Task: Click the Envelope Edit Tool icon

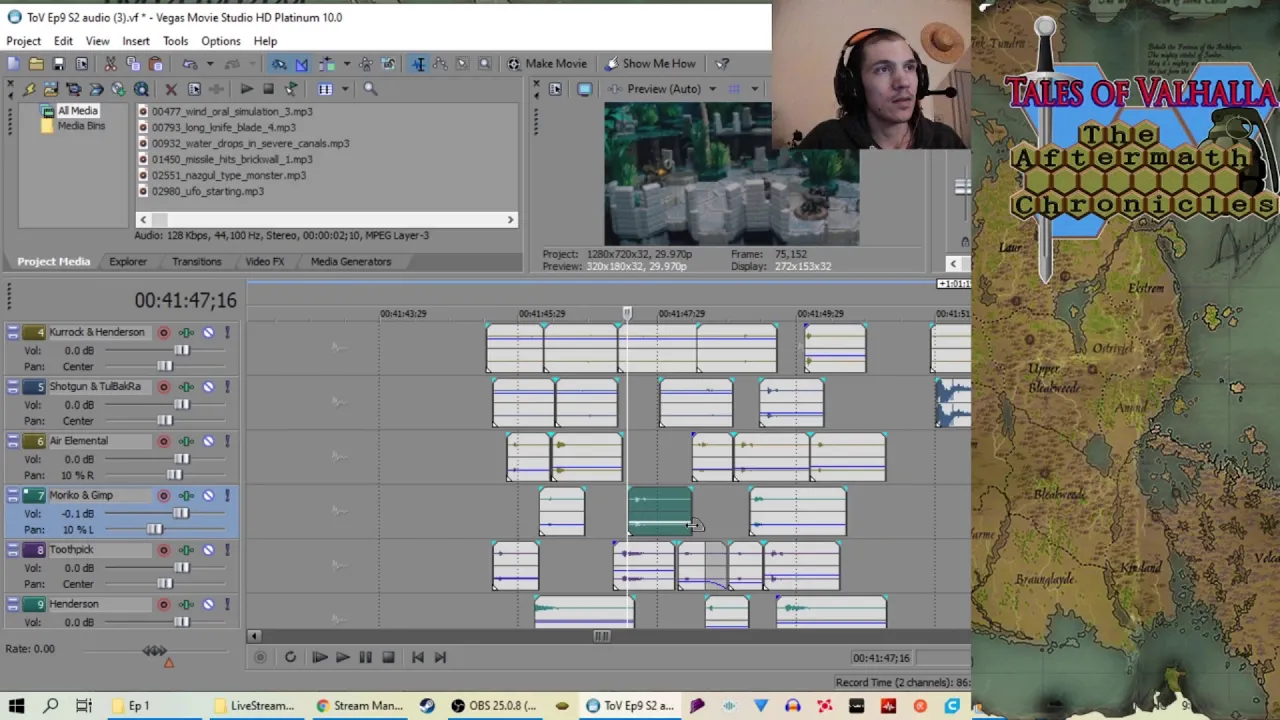Action: tap(440, 63)
